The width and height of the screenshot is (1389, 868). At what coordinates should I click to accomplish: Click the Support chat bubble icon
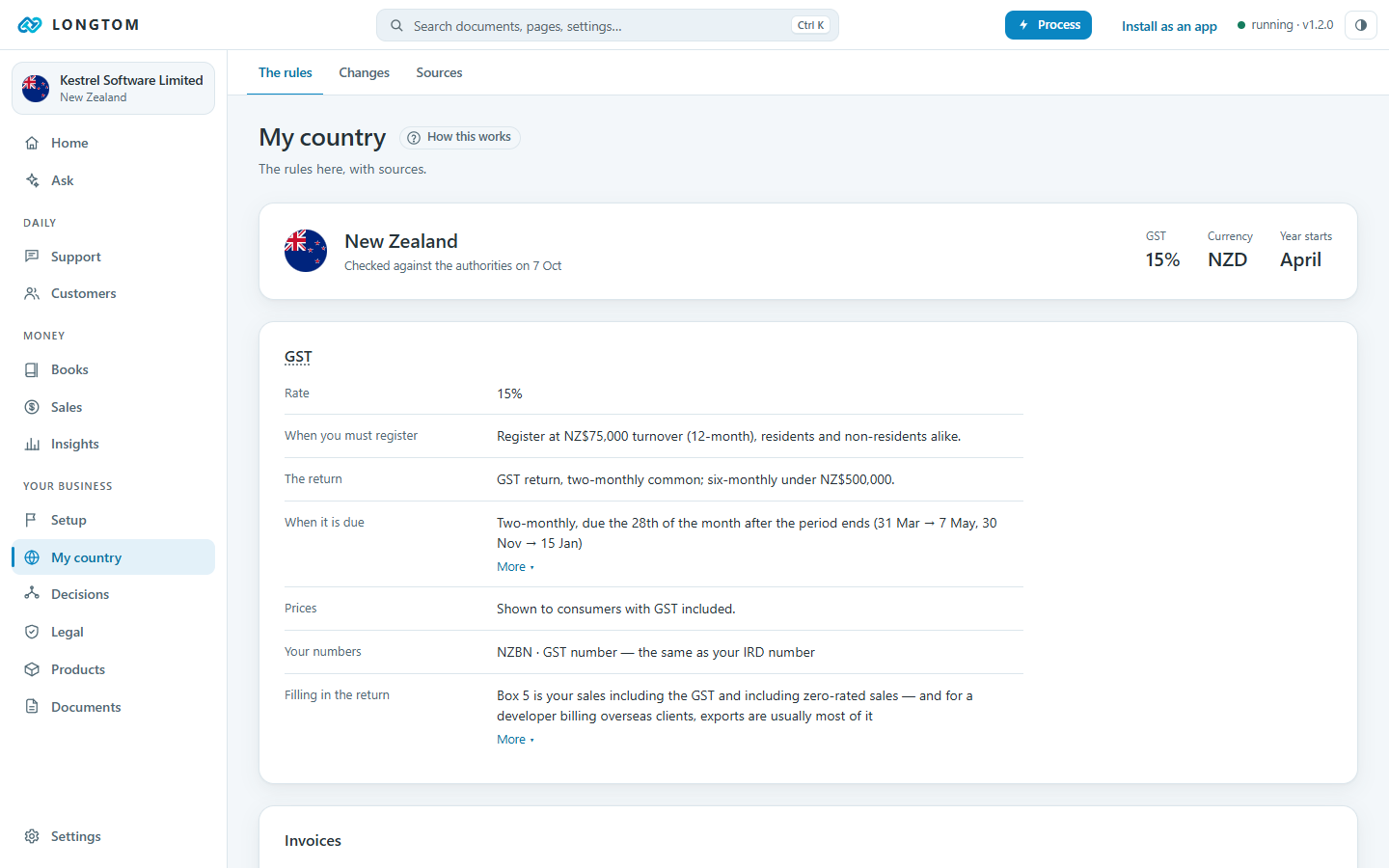[32, 257]
